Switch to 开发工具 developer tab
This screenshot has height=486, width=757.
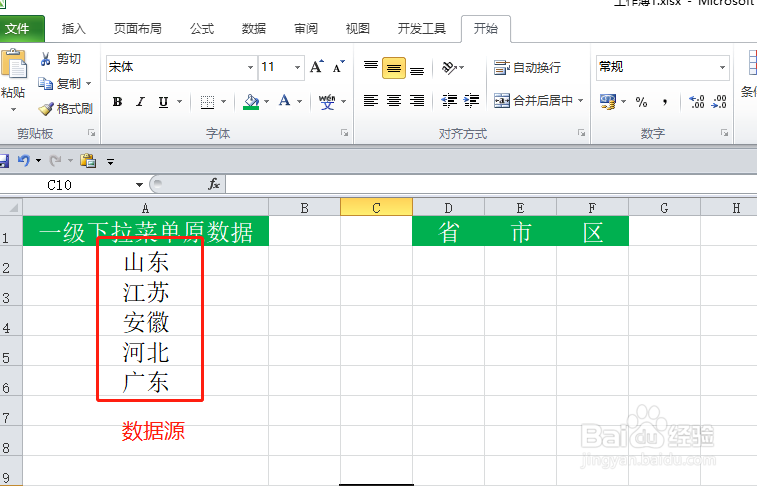click(x=421, y=29)
